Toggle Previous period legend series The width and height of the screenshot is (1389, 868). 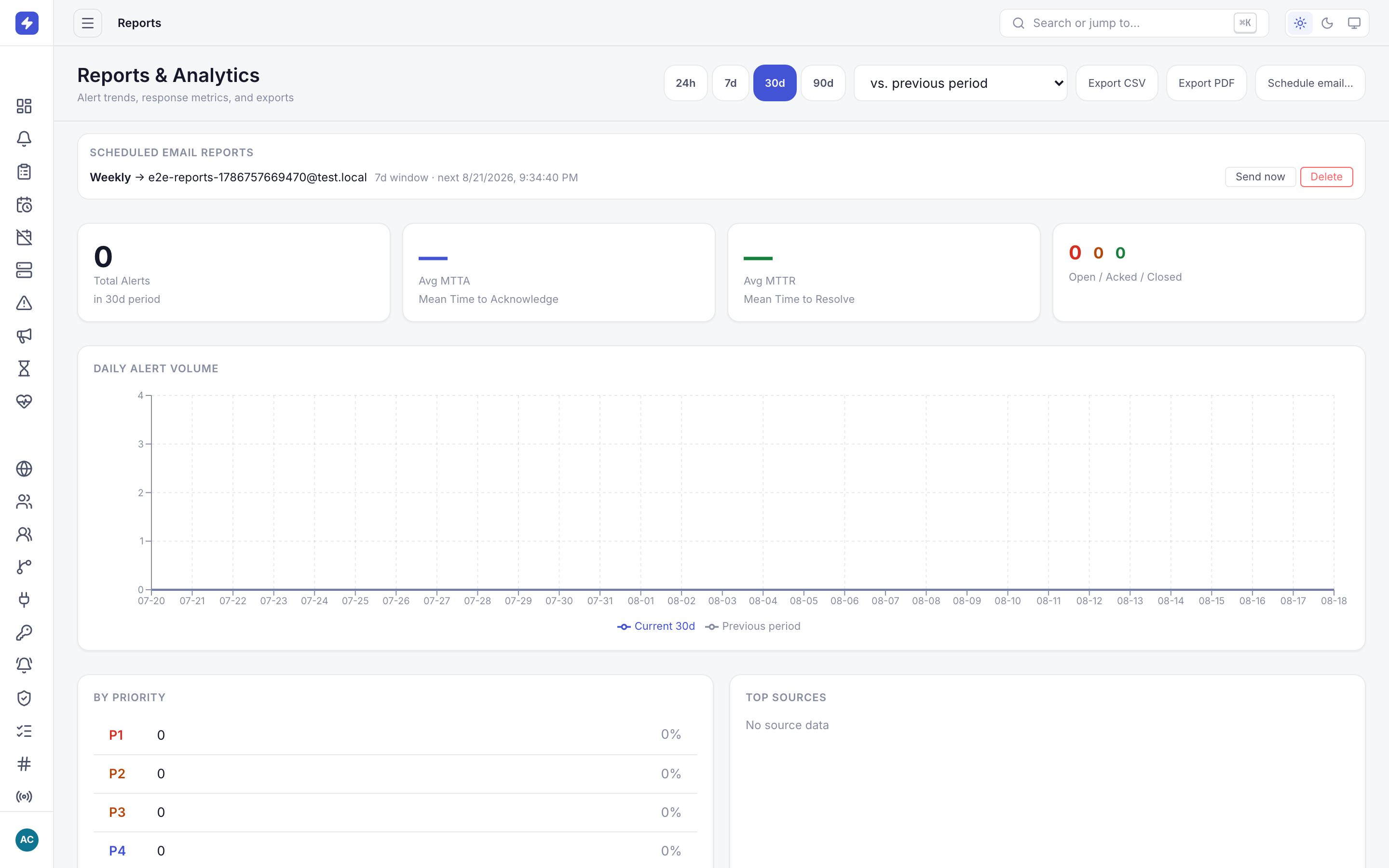752,626
